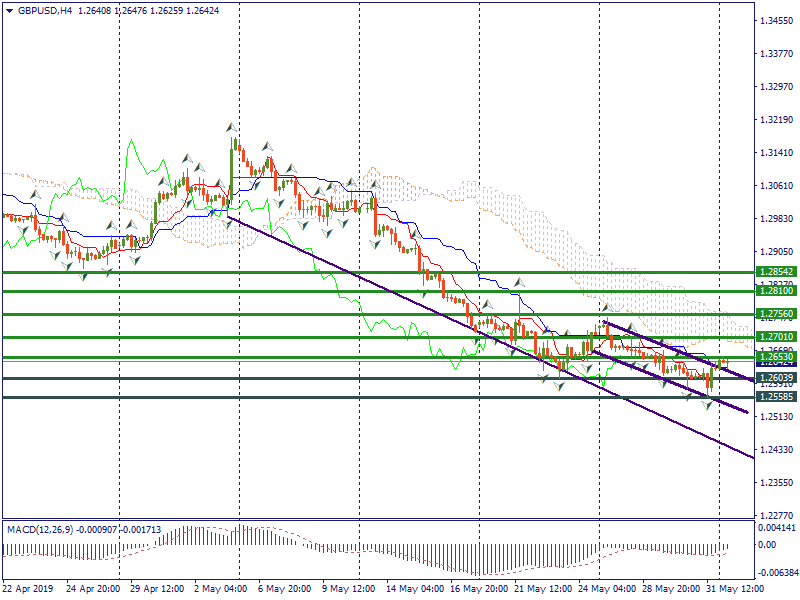800x600 pixels.
Task: Select the 1.26530 green price label
Action: (x=775, y=357)
